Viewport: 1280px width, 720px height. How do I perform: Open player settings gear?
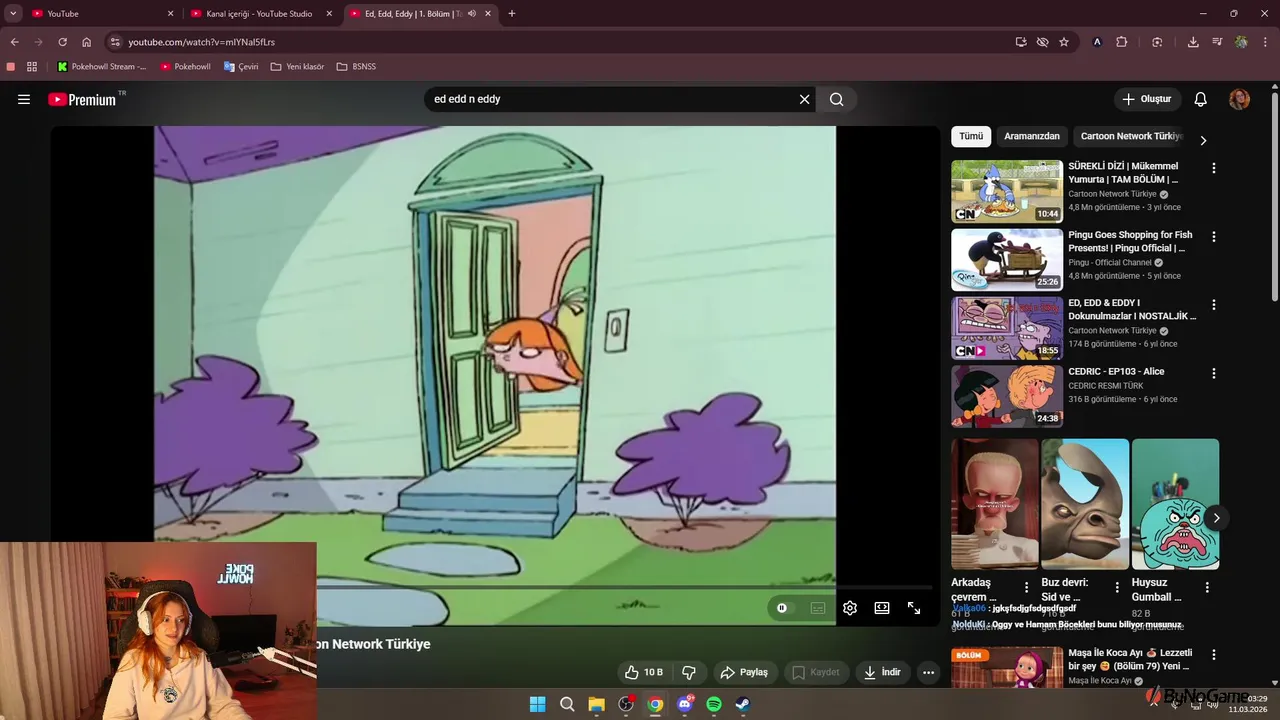pos(850,608)
